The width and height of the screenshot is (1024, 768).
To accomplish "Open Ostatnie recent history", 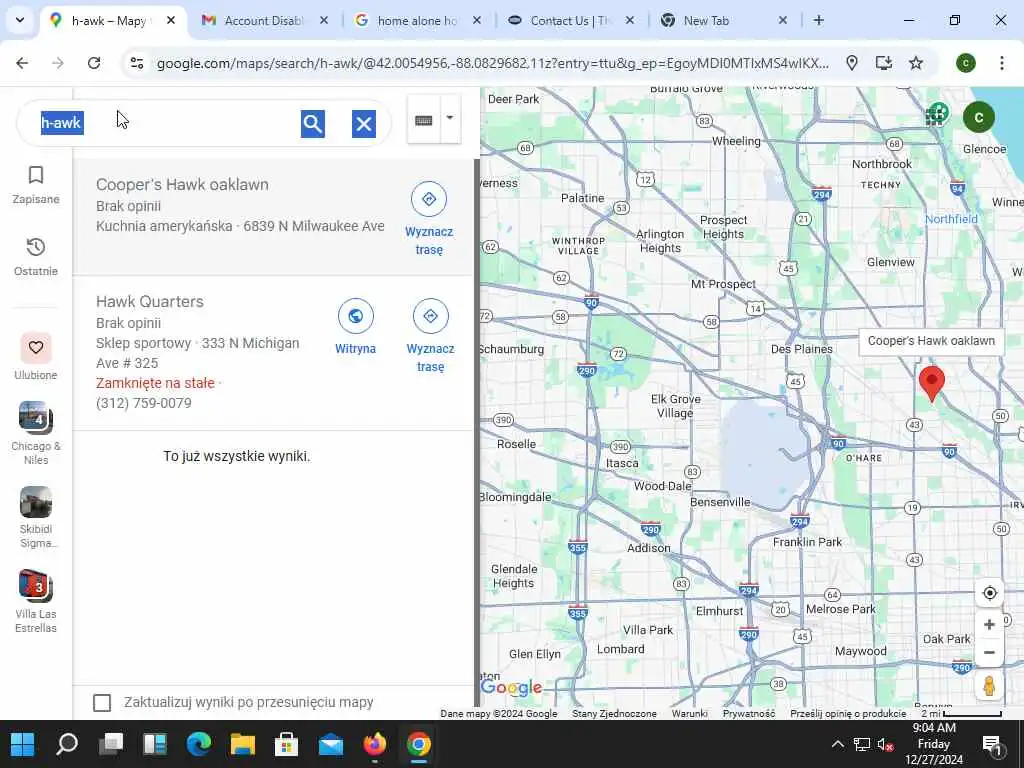I will point(36,257).
